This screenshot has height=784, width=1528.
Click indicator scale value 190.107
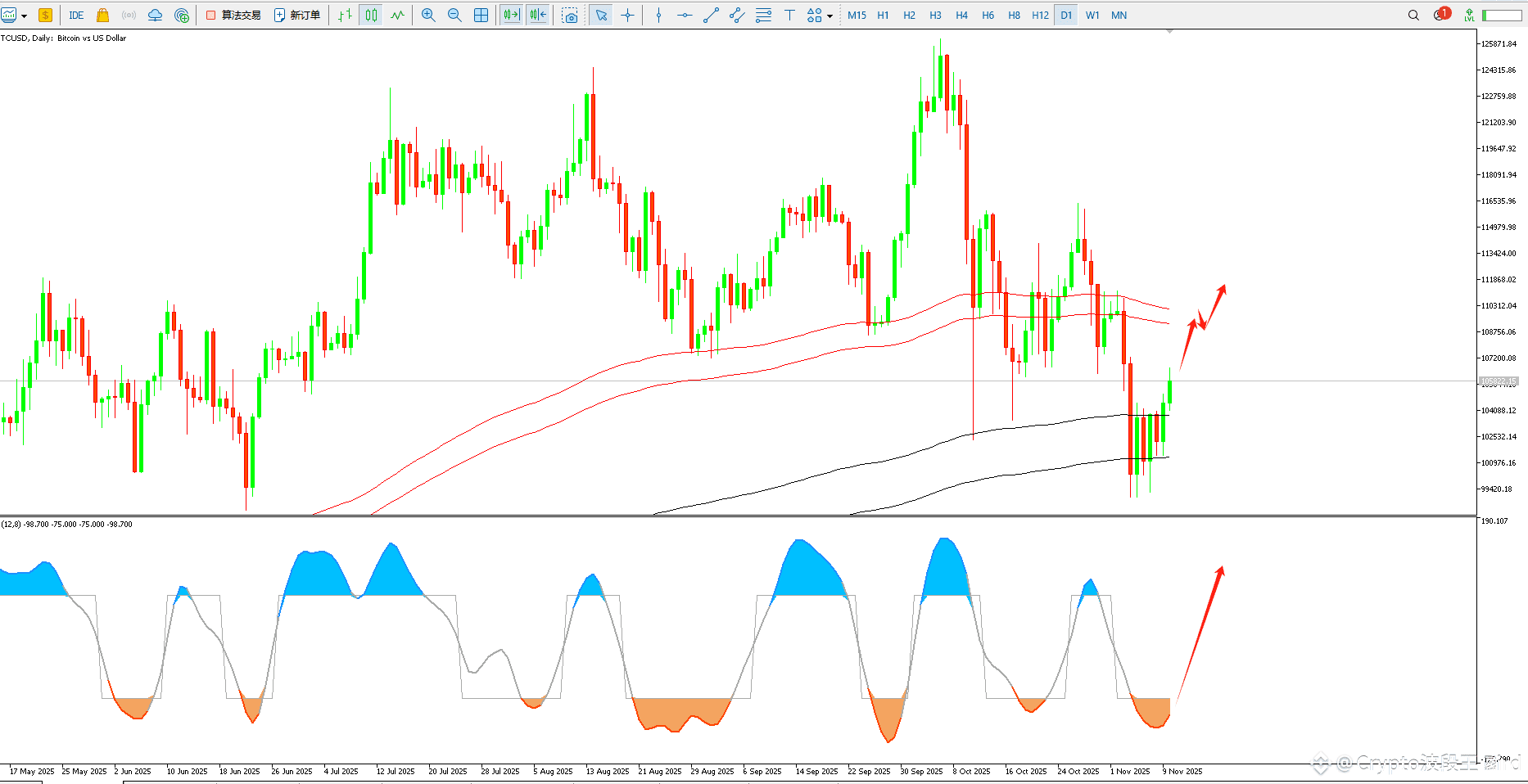[1494, 520]
